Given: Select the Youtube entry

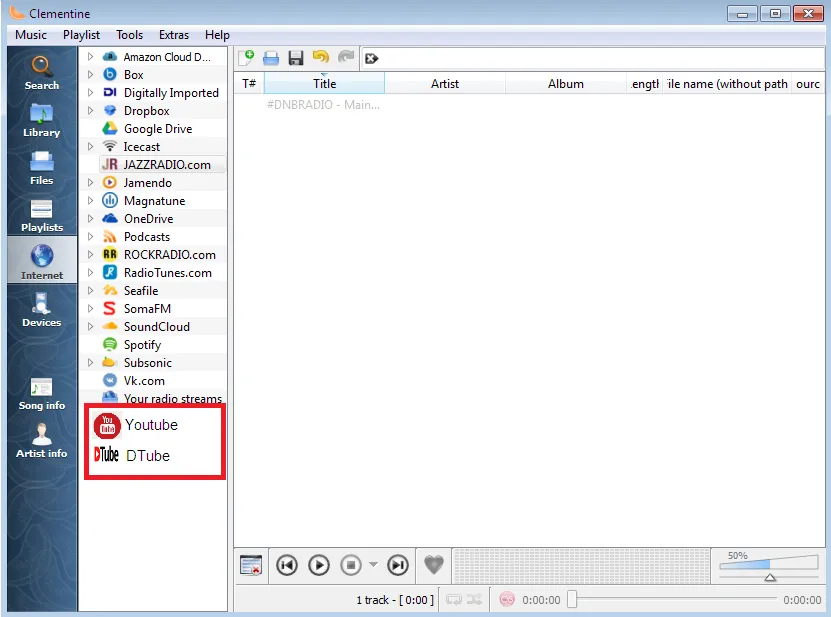Looking at the screenshot, I should [x=137, y=425].
